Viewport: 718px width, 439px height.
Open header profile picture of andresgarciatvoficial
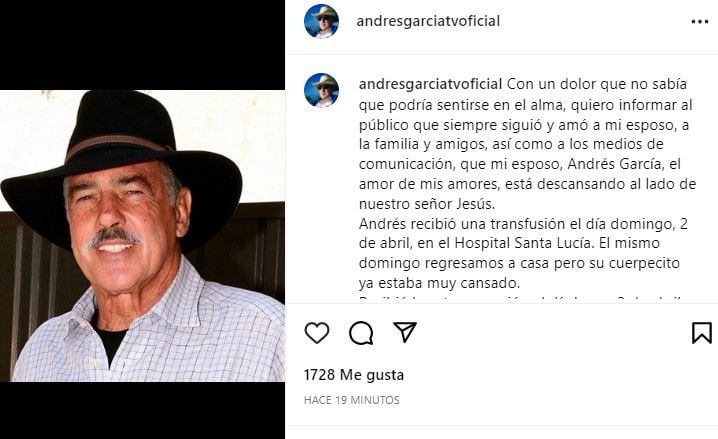(321, 21)
